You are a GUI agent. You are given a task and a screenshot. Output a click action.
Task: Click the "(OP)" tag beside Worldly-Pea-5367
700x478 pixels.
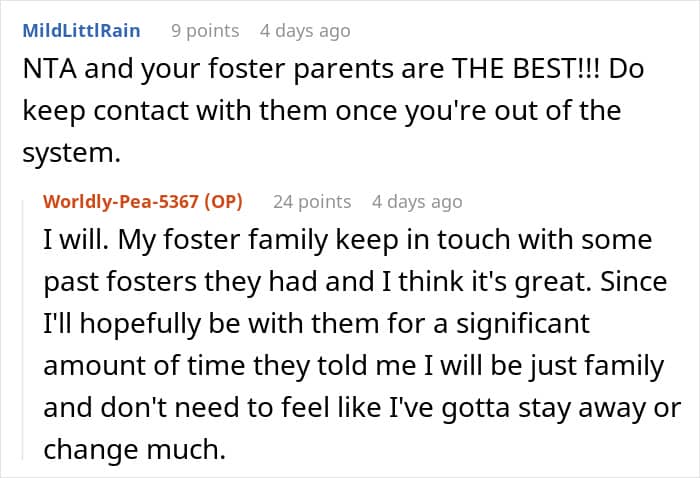pos(229,202)
